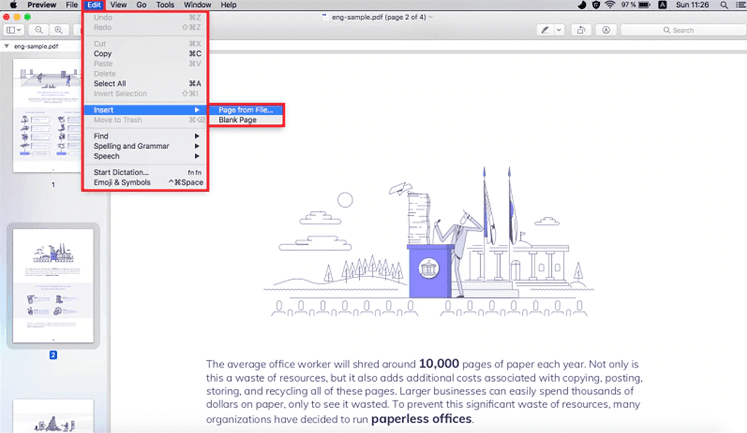747x433 pixels.
Task: Choose Page from File… submenu item
Action: pyautogui.click(x=246, y=110)
